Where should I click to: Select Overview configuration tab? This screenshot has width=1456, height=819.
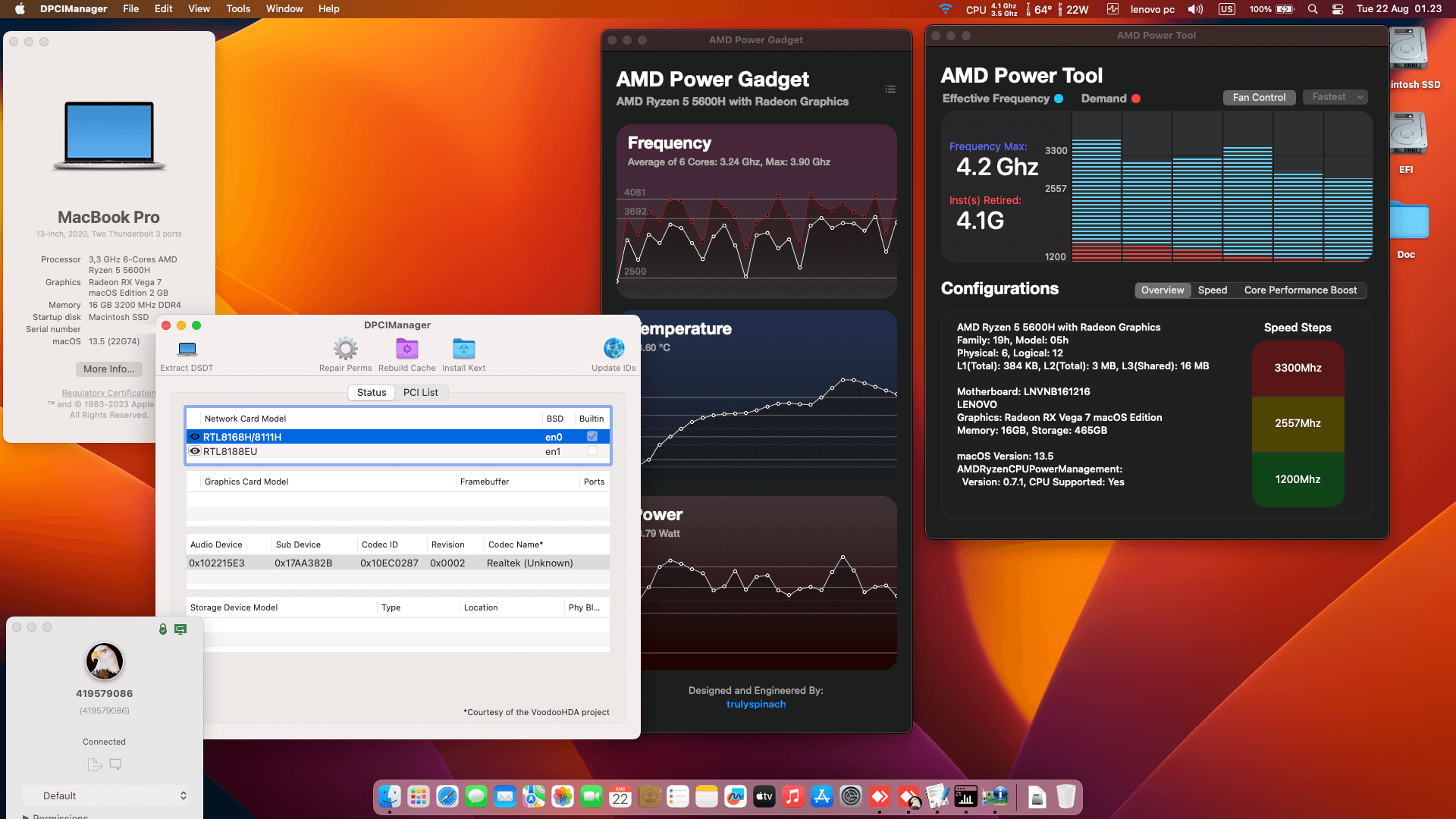(1163, 290)
